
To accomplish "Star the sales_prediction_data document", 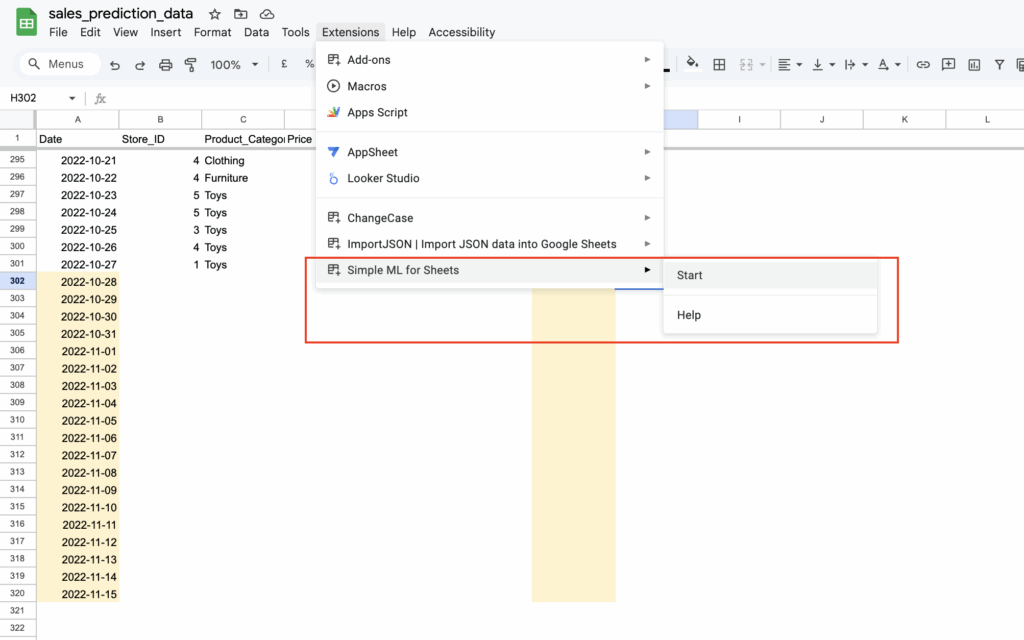I will [x=214, y=14].
